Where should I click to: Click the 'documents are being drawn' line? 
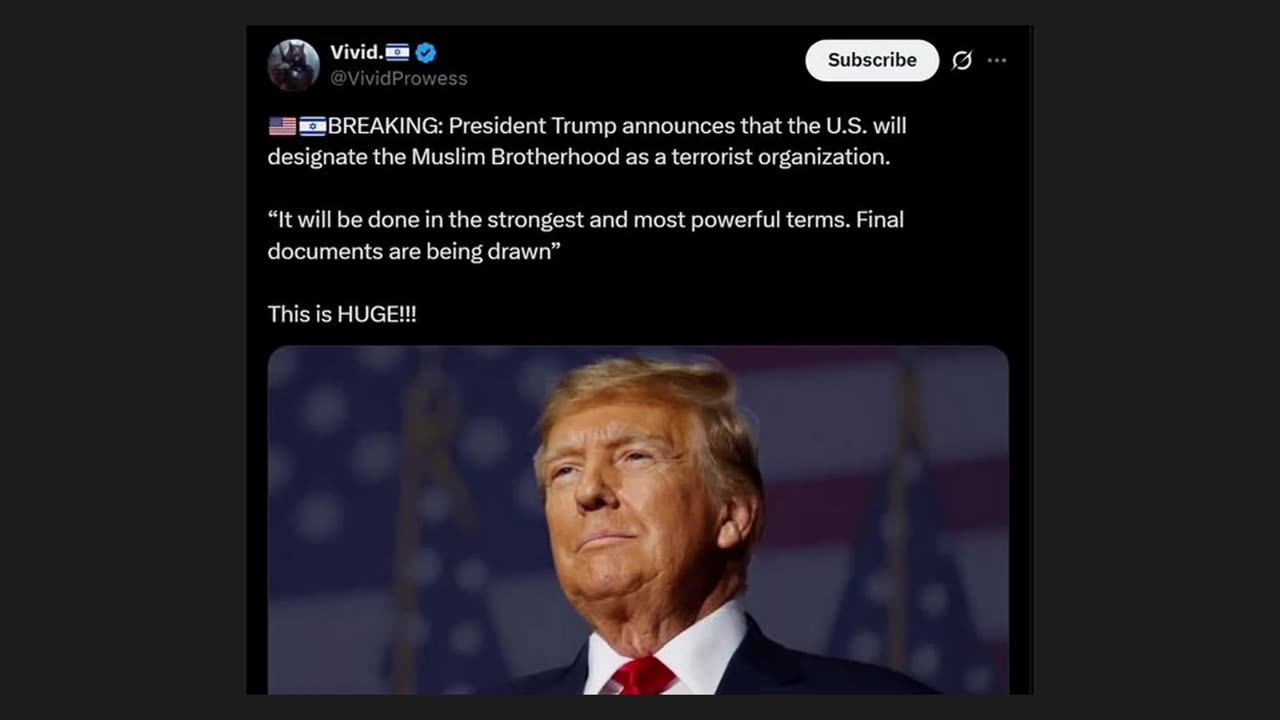pos(414,251)
